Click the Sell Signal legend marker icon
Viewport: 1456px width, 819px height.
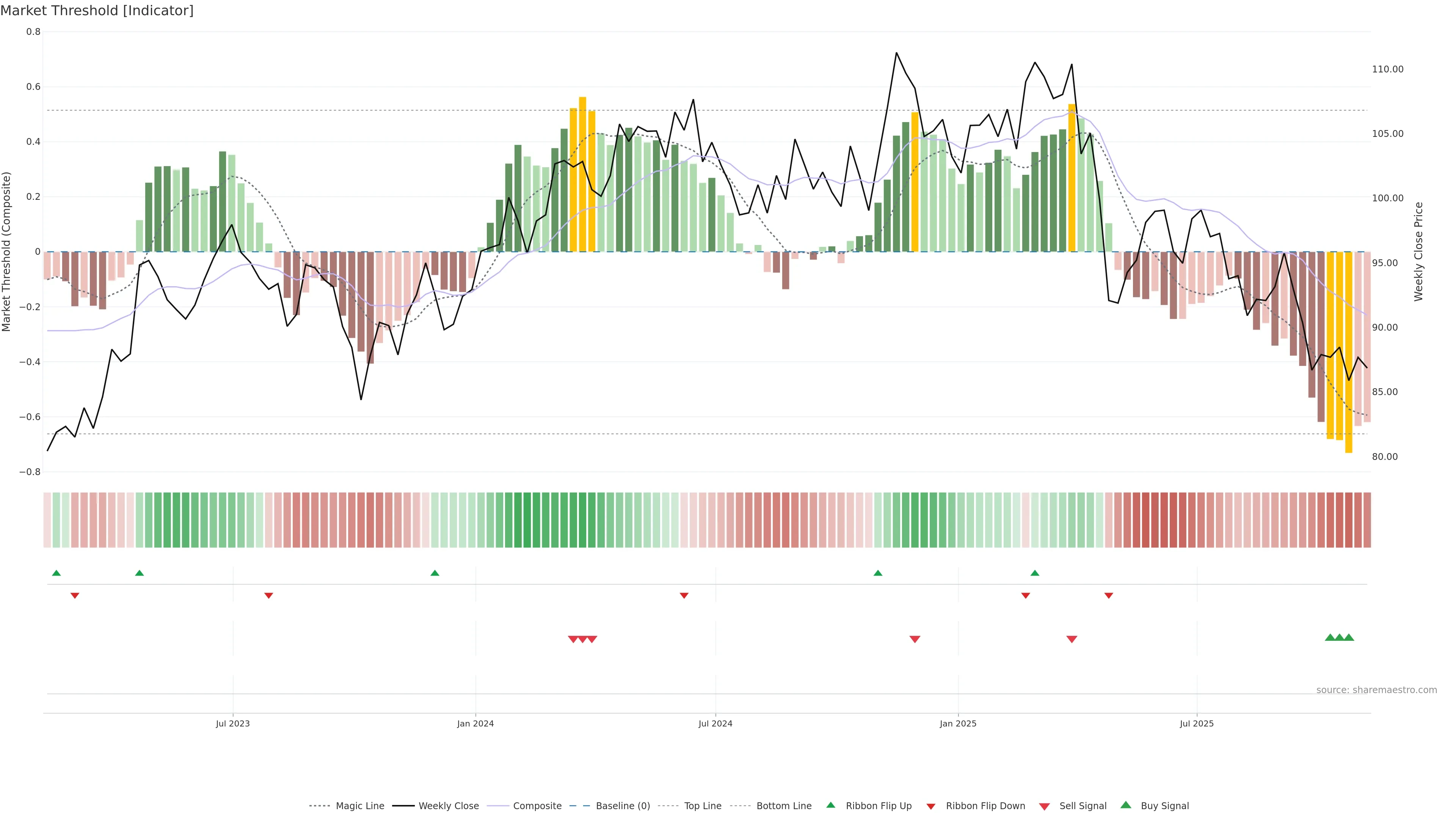point(1045,806)
